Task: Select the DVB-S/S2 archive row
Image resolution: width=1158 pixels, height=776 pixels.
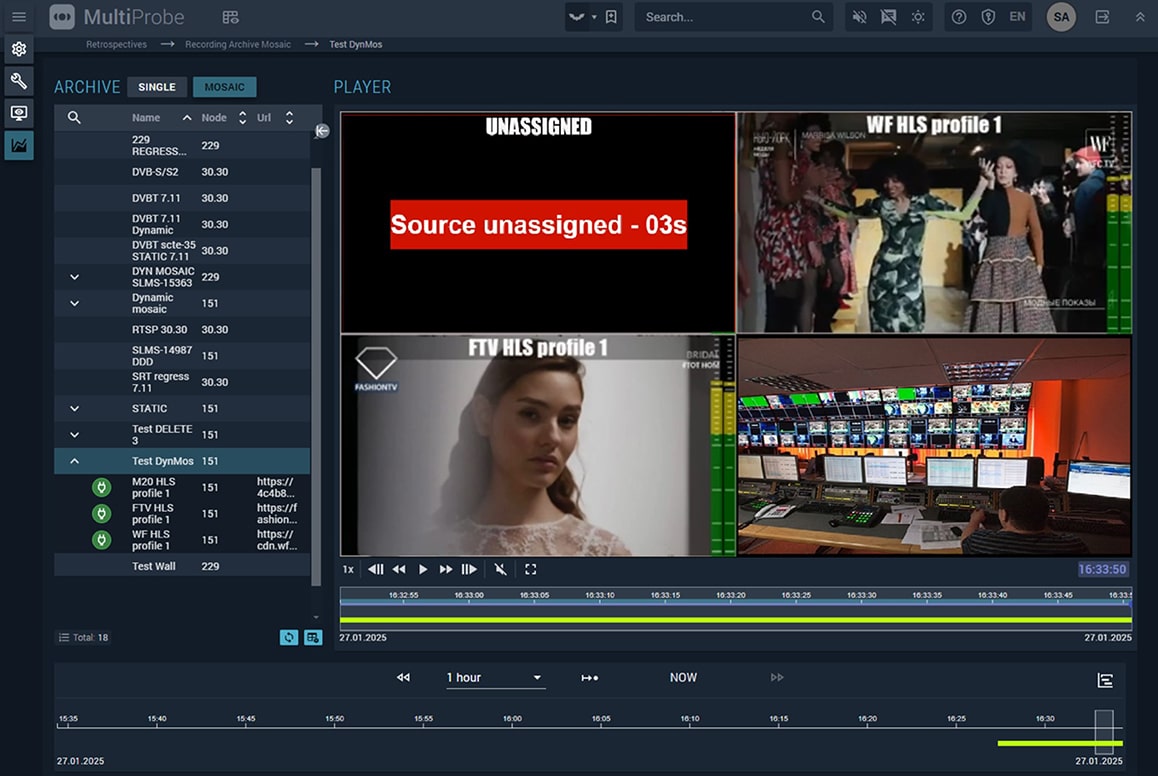Action: [x=182, y=172]
